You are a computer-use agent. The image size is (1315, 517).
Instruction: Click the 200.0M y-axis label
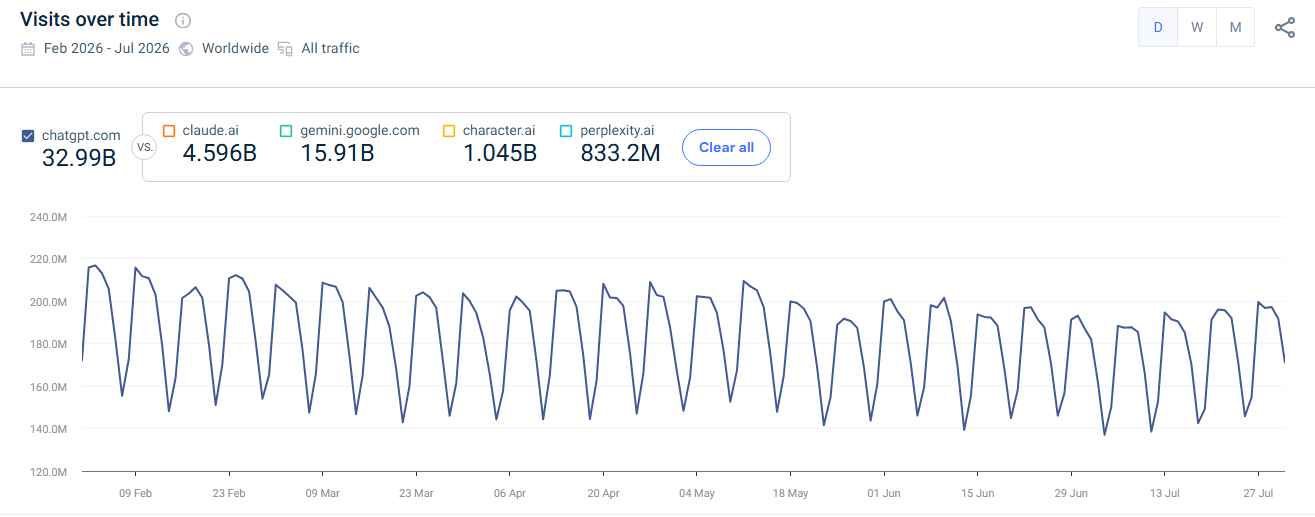(x=48, y=302)
